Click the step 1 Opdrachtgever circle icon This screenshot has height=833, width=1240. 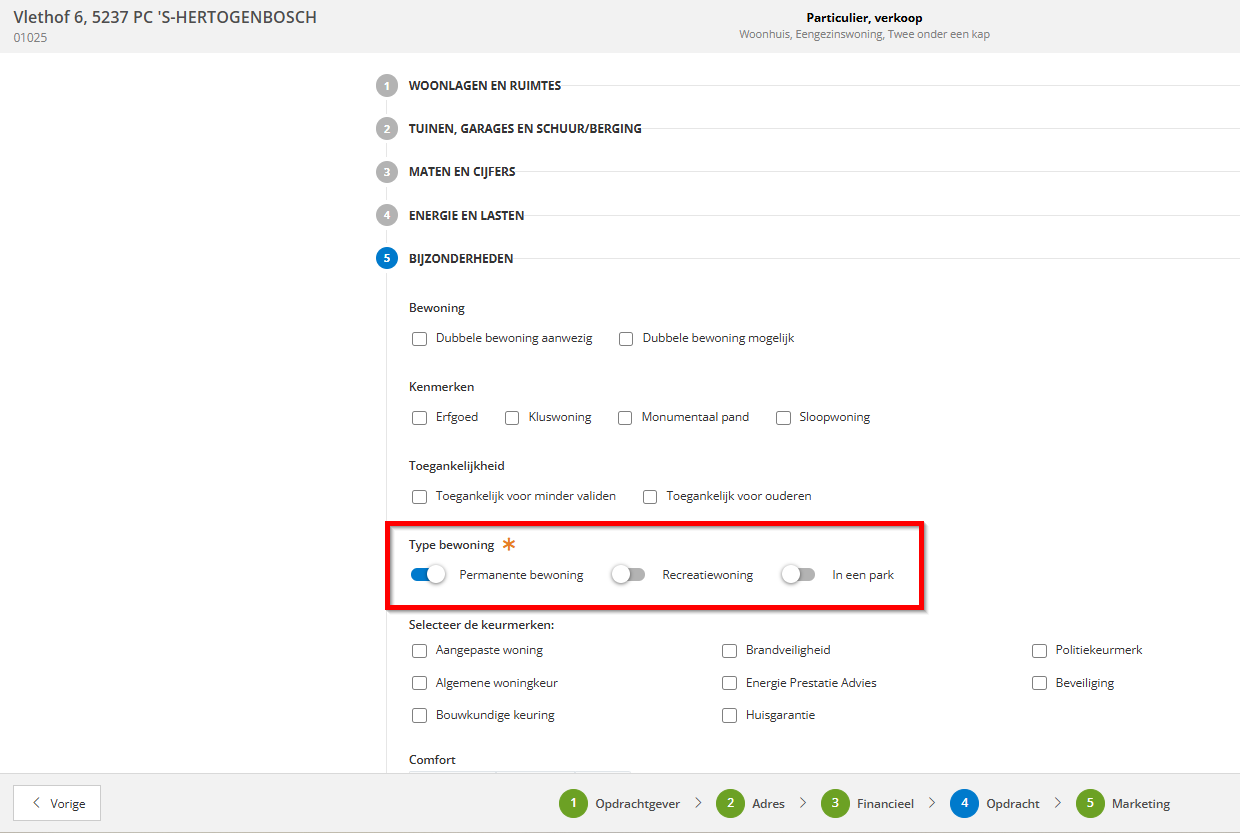coord(573,803)
